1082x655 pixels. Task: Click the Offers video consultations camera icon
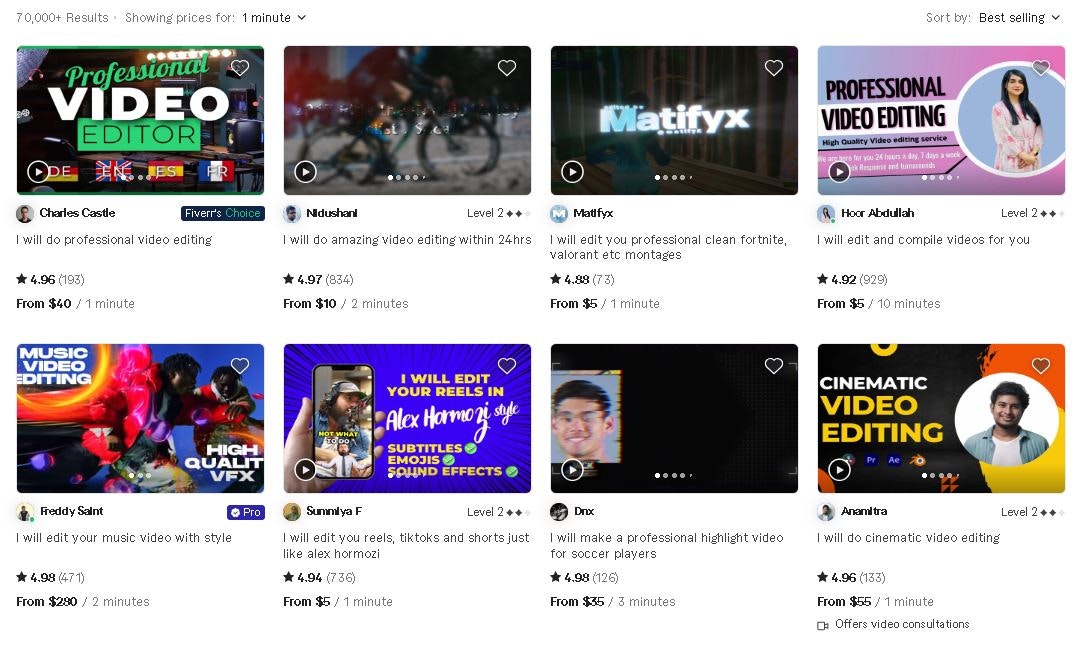[823, 625]
